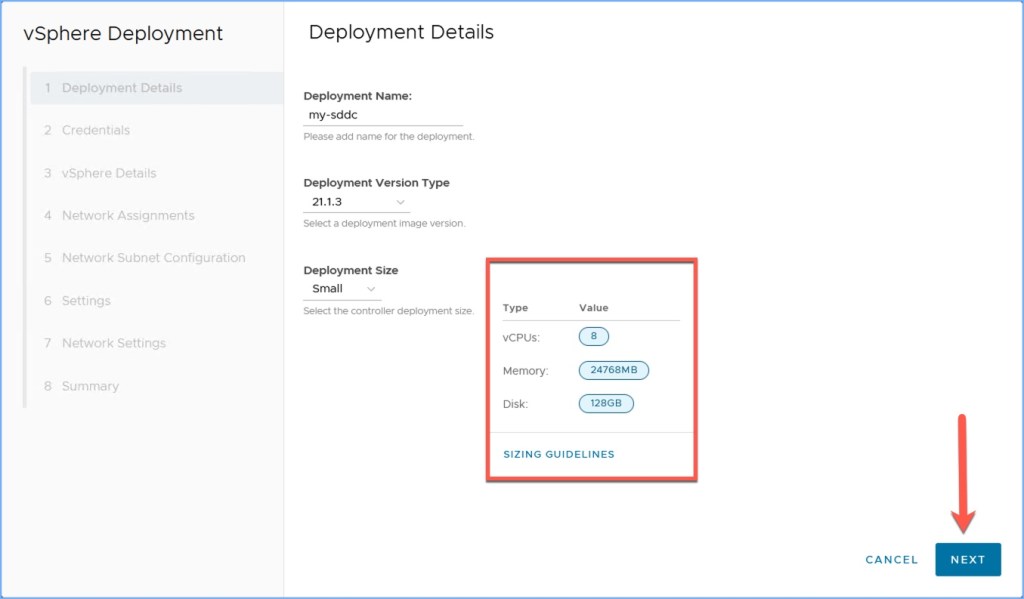Open the Sizing Guidelines link
Viewport: 1024px width, 599px height.
tap(558, 454)
